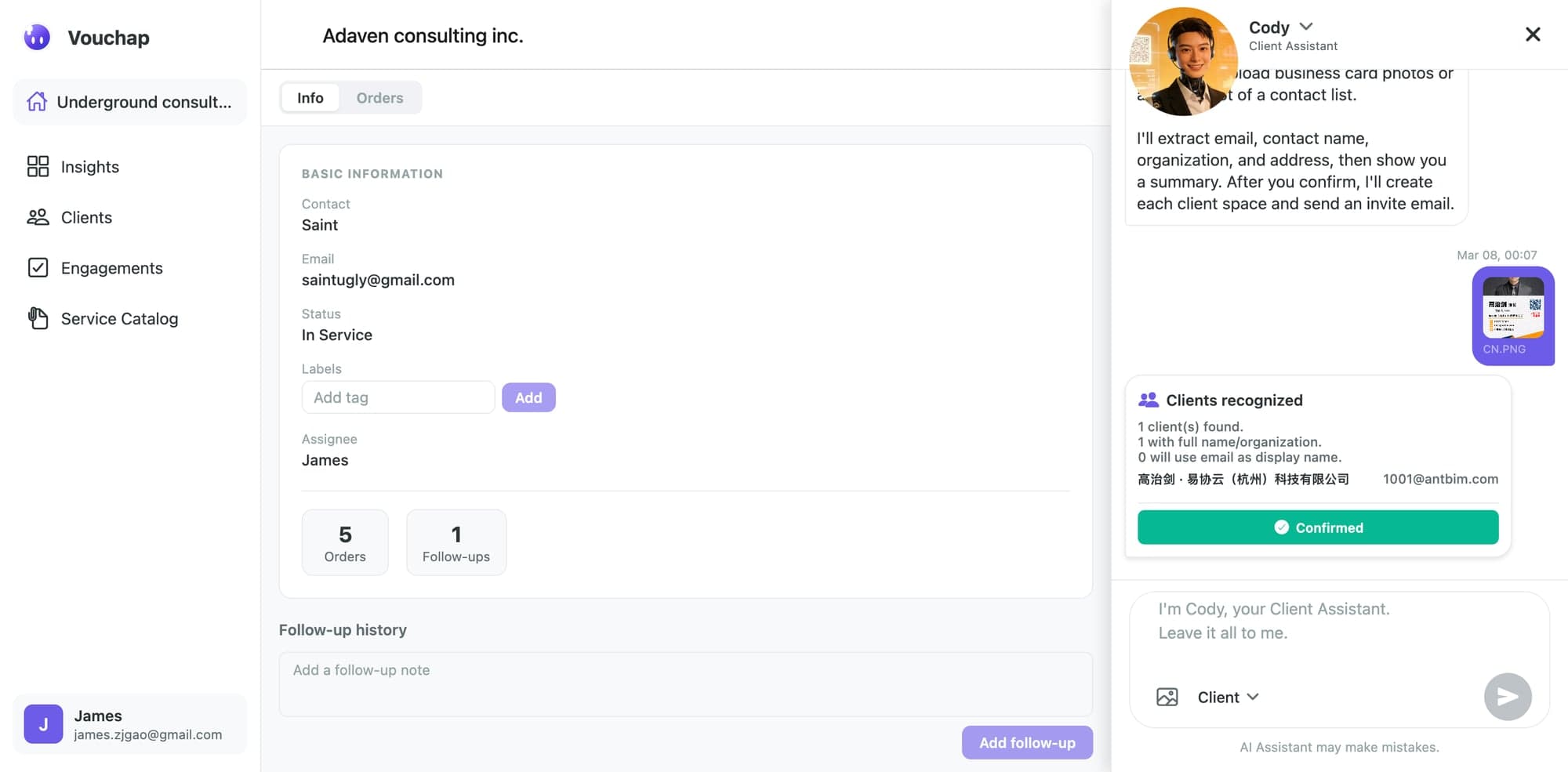Image resolution: width=1568 pixels, height=772 pixels.
Task: Click the James profile avatar at the bottom
Action: coord(43,723)
